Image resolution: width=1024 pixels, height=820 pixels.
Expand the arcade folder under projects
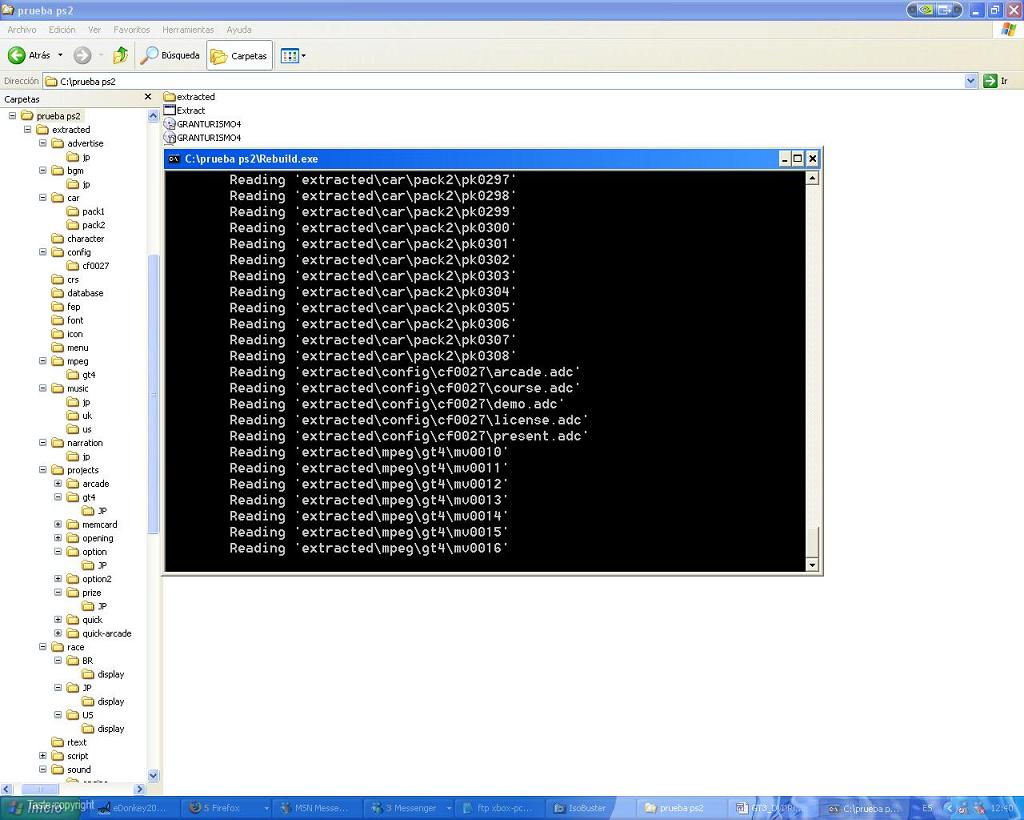click(57, 484)
